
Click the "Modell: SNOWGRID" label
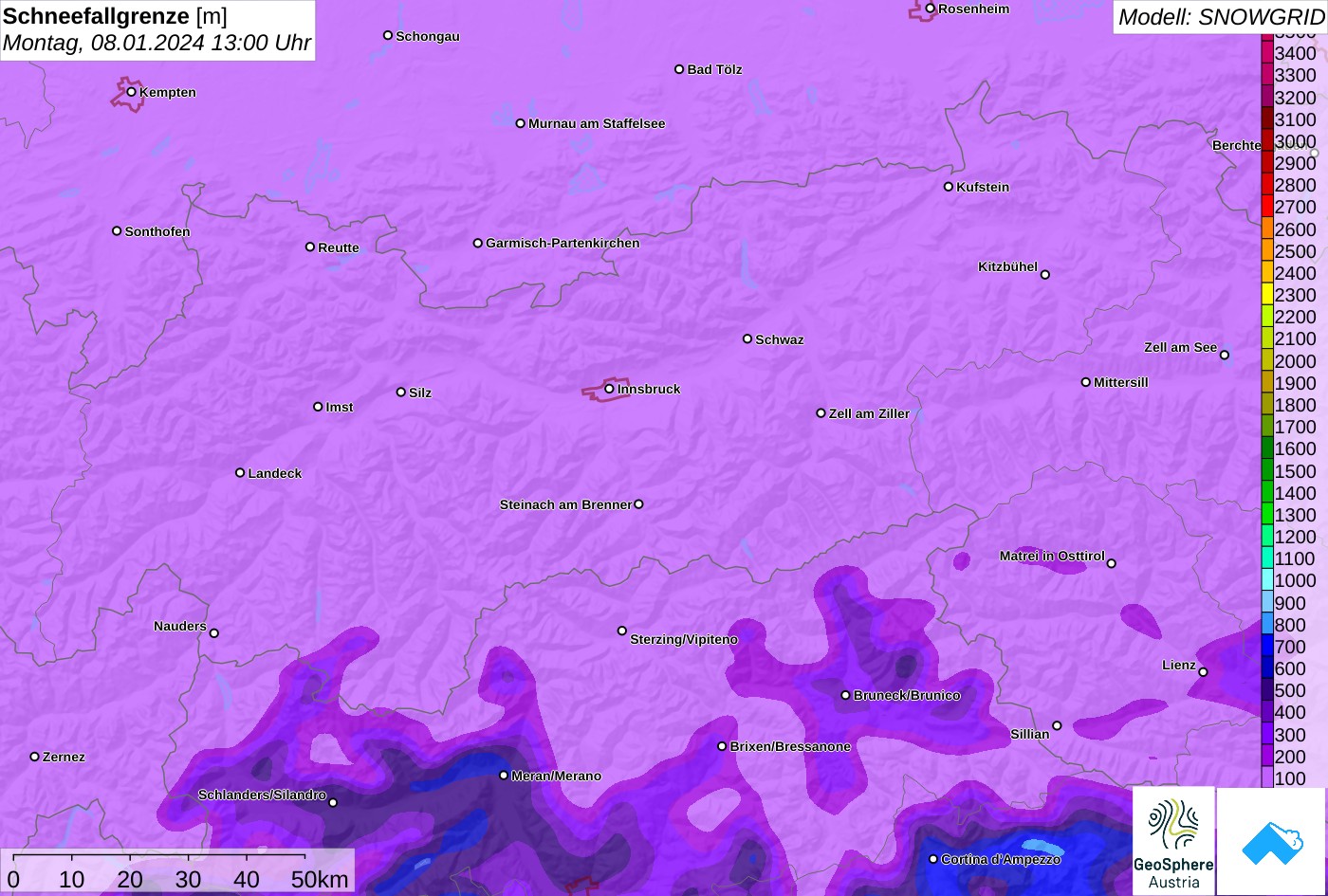point(1221,16)
